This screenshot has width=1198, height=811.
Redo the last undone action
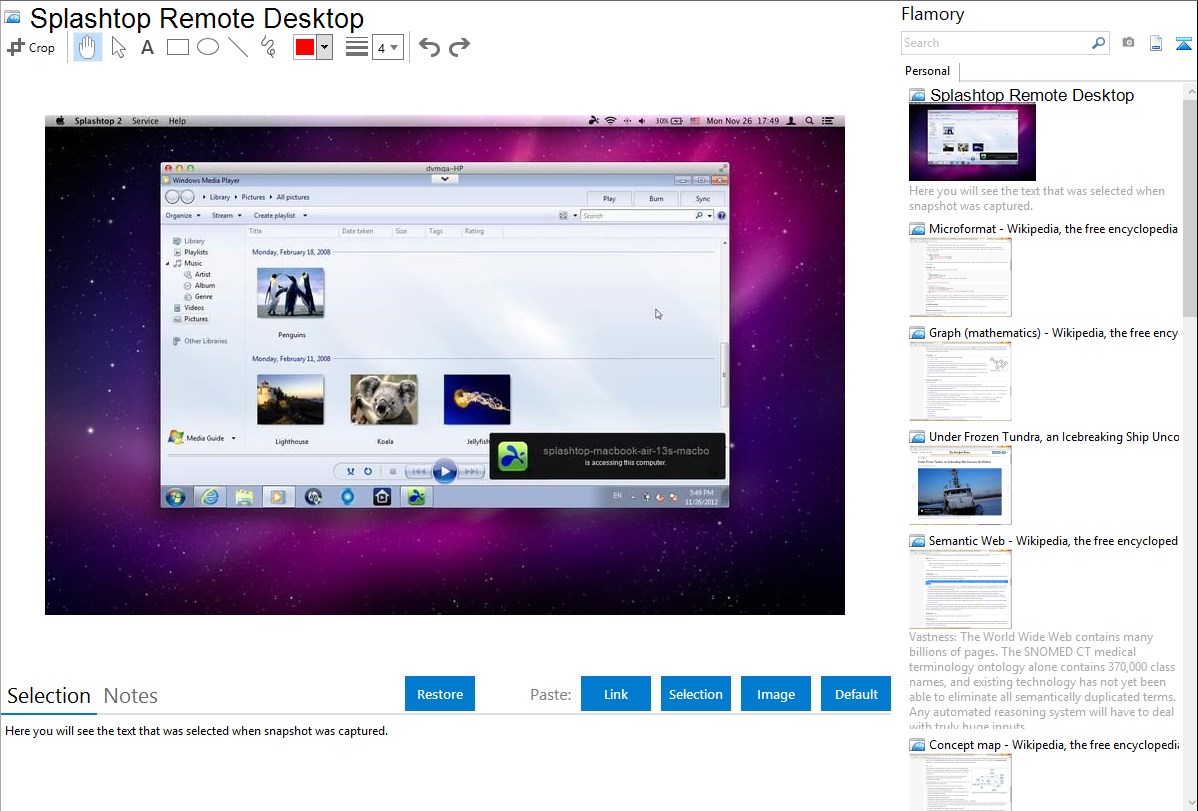click(x=459, y=47)
